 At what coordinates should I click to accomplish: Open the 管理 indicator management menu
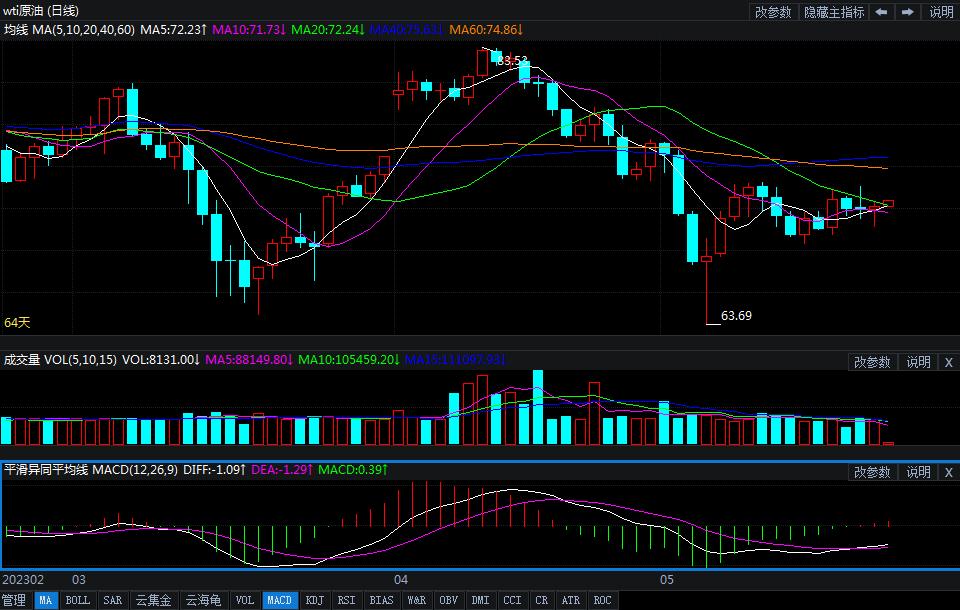tap(15, 600)
